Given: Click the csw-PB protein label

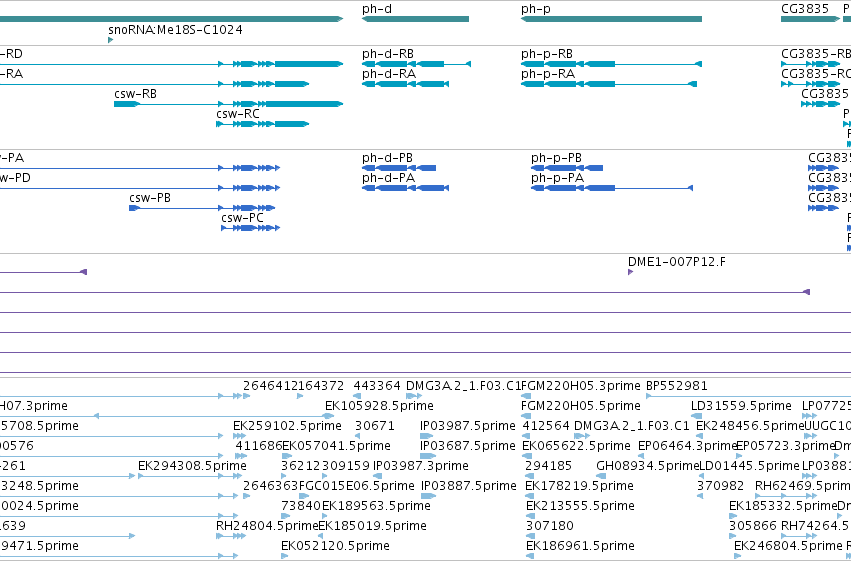Looking at the screenshot, I should click(x=150, y=198).
